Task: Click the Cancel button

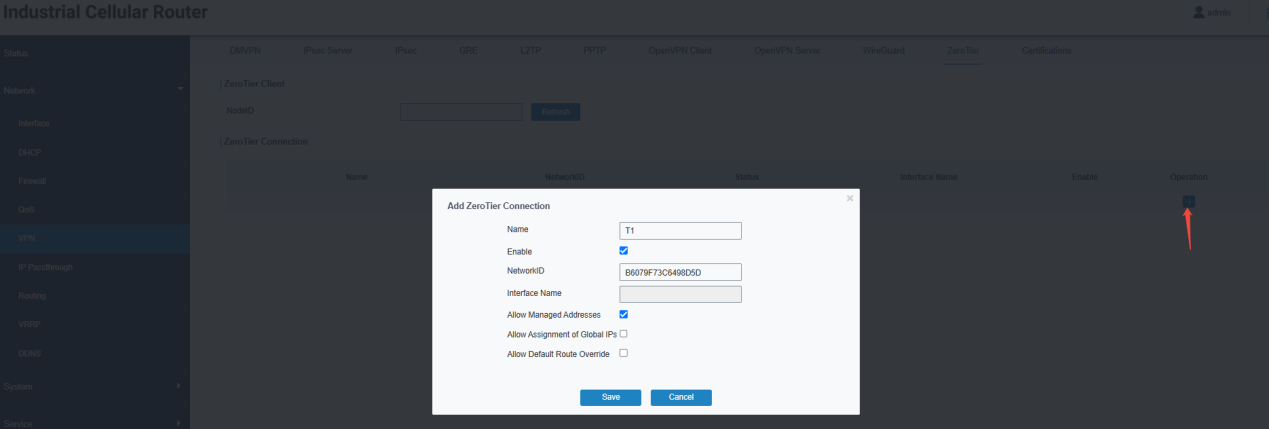Action: 681,397
